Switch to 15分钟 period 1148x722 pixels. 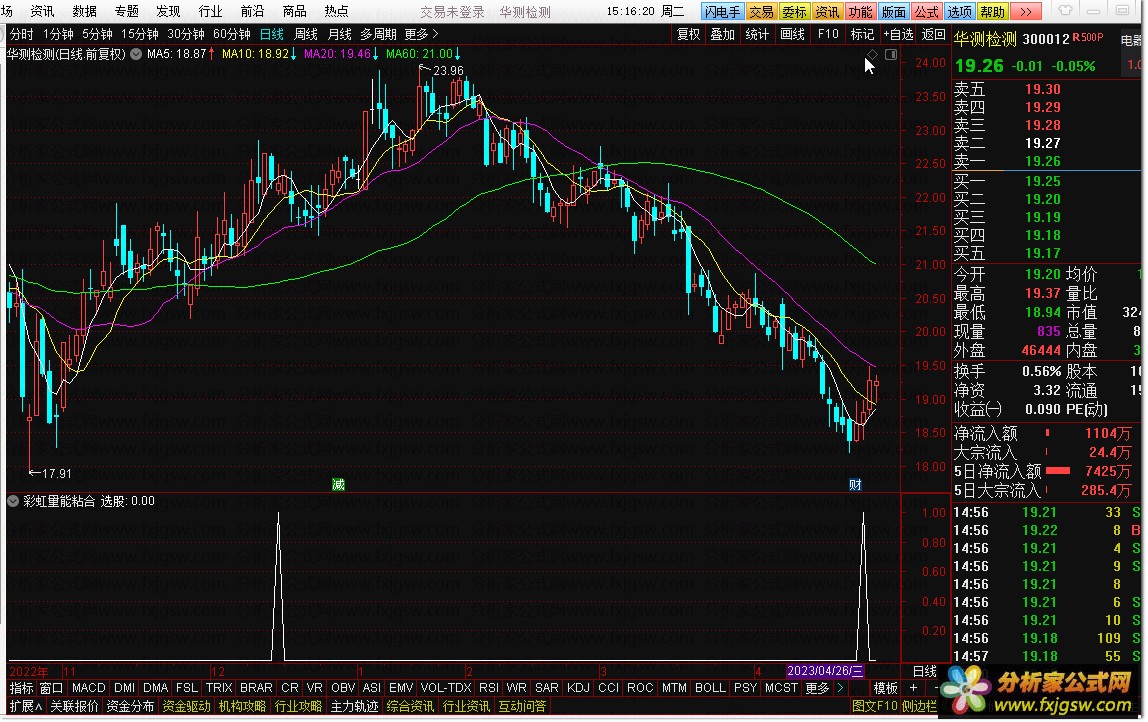(x=139, y=34)
